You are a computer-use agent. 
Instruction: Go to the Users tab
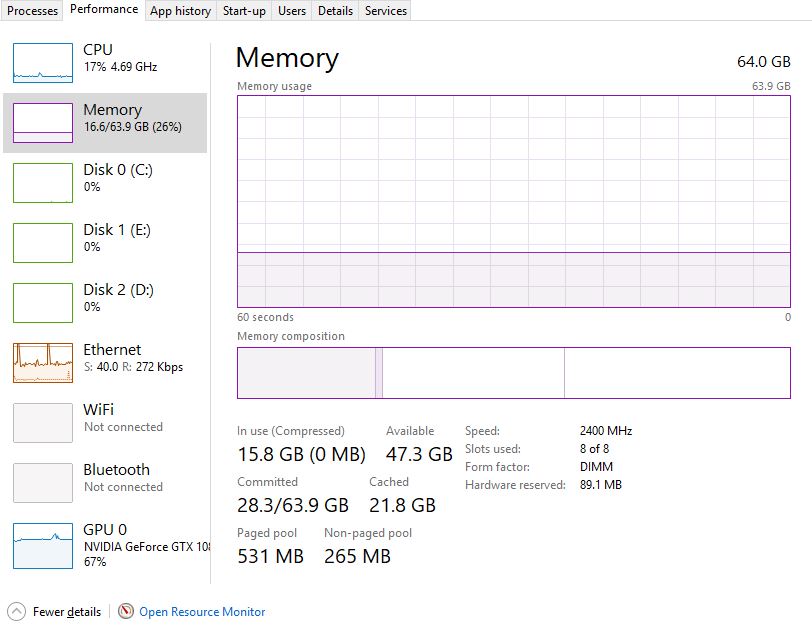coord(292,11)
